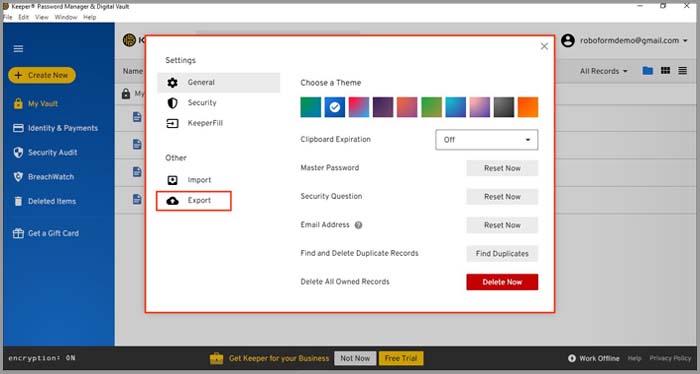Click the Find Duplicates button
This screenshot has height=374, width=700.
tap(502, 253)
